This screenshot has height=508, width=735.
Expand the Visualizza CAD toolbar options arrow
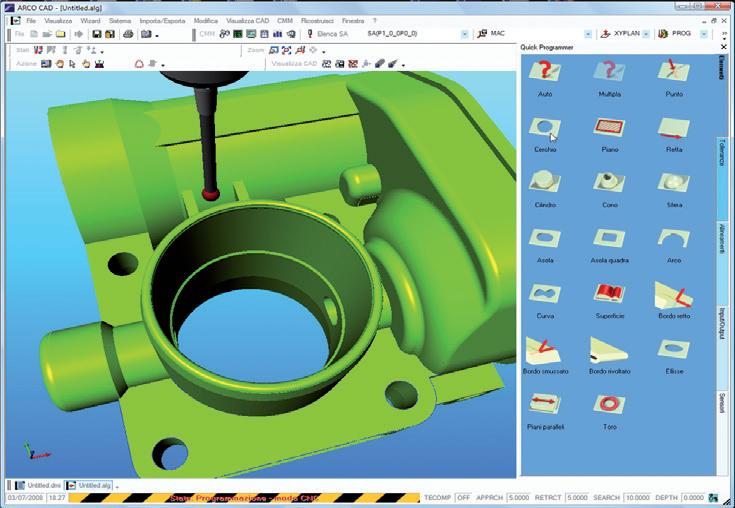(403, 65)
